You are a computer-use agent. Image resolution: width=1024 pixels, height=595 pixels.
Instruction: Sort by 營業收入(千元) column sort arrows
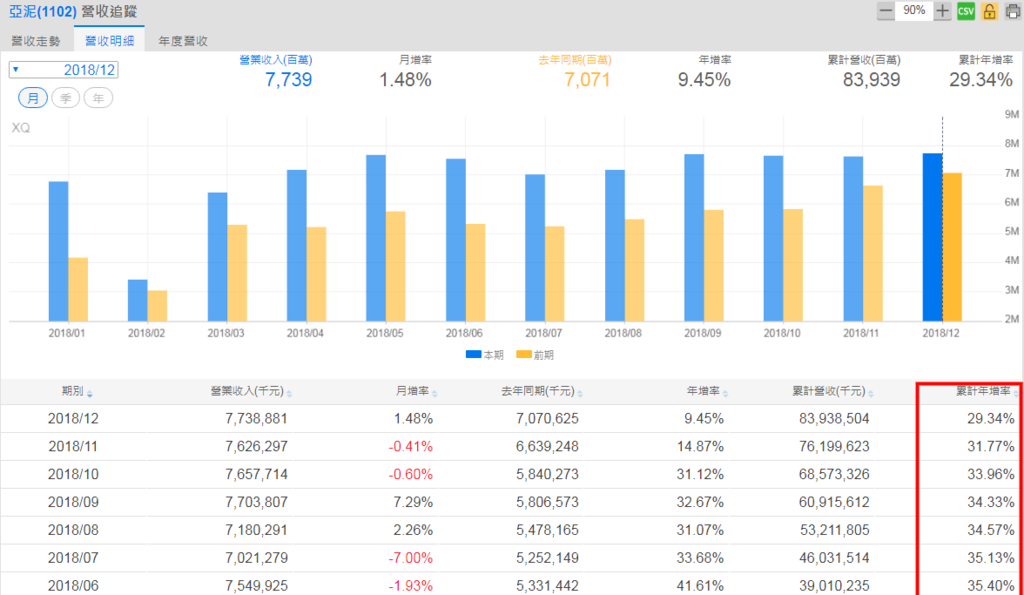289,394
